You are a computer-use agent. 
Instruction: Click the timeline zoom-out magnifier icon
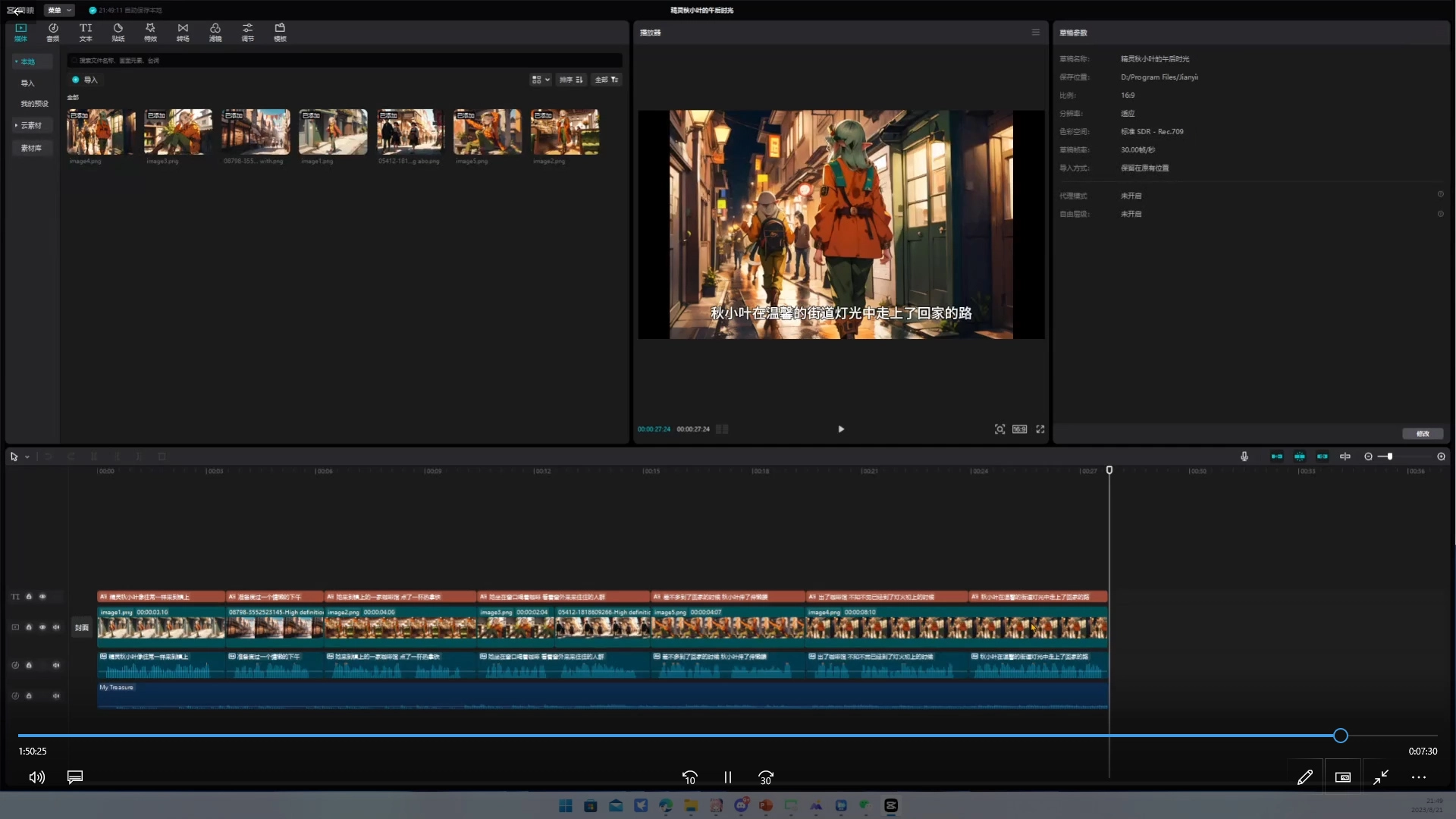point(1368,457)
